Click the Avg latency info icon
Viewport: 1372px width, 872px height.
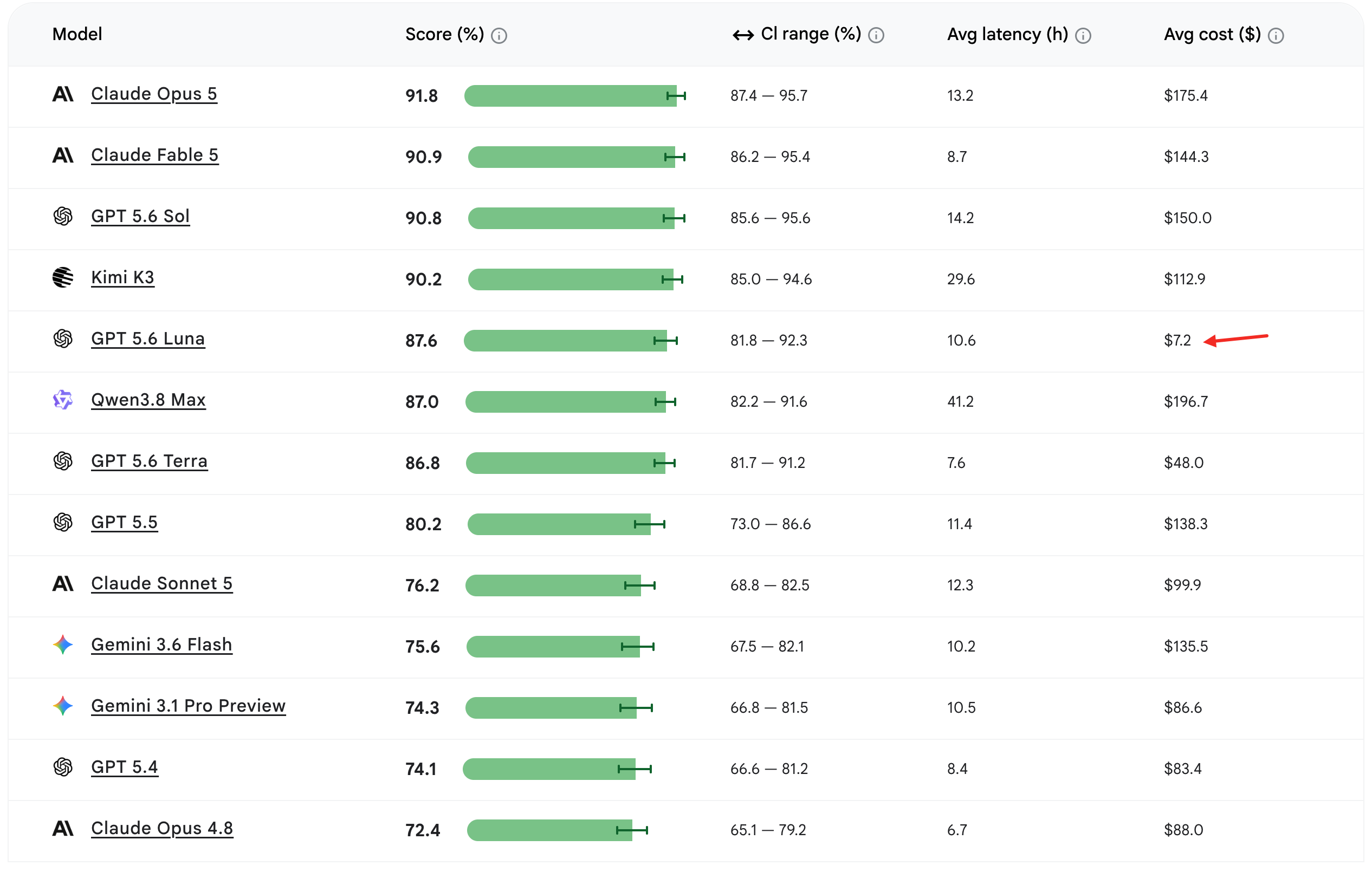pyautogui.click(x=1083, y=36)
